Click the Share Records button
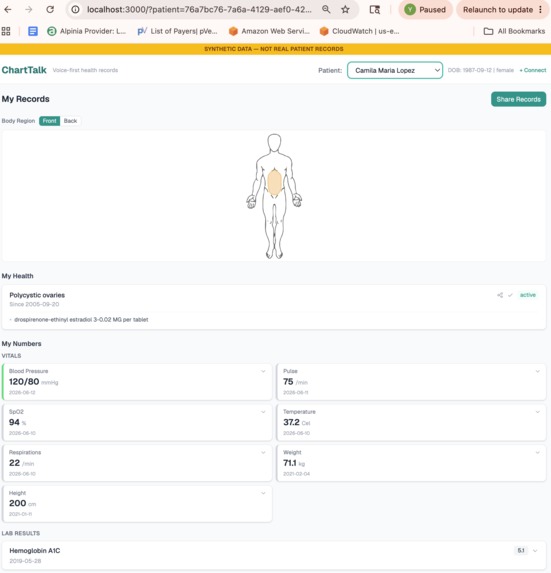551x573 pixels. 518,99
